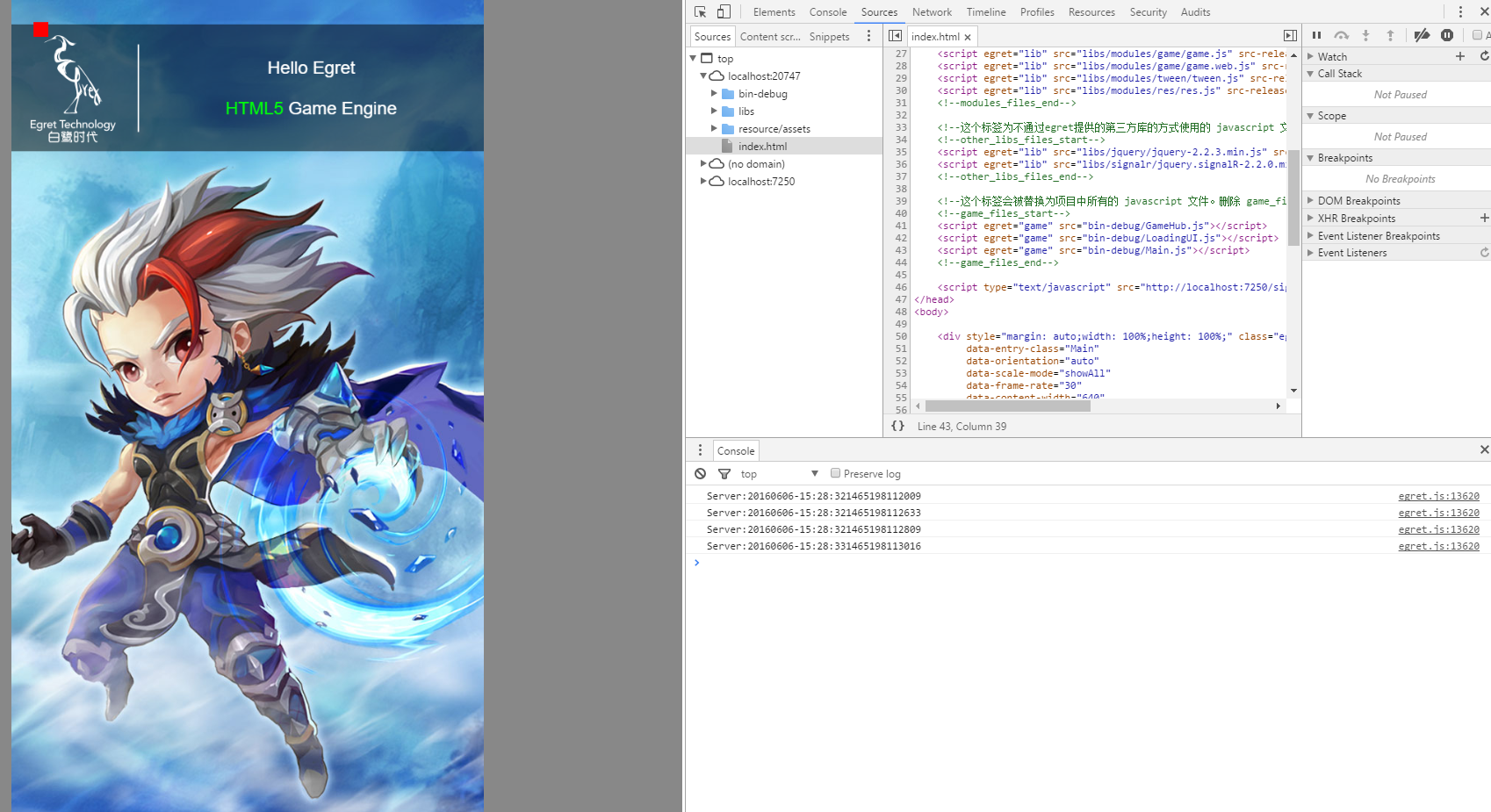This screenshot has width=1491, height=812.
Task: Switch to the Elements panel tab
Action: (x=774, y=12)
